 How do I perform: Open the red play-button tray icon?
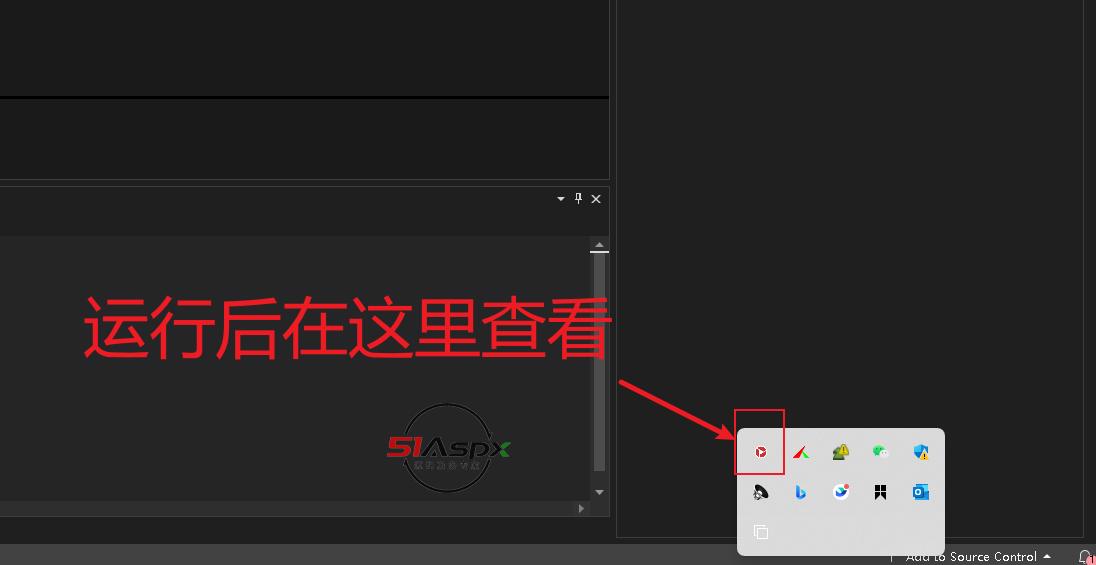(x=760, y=452)
